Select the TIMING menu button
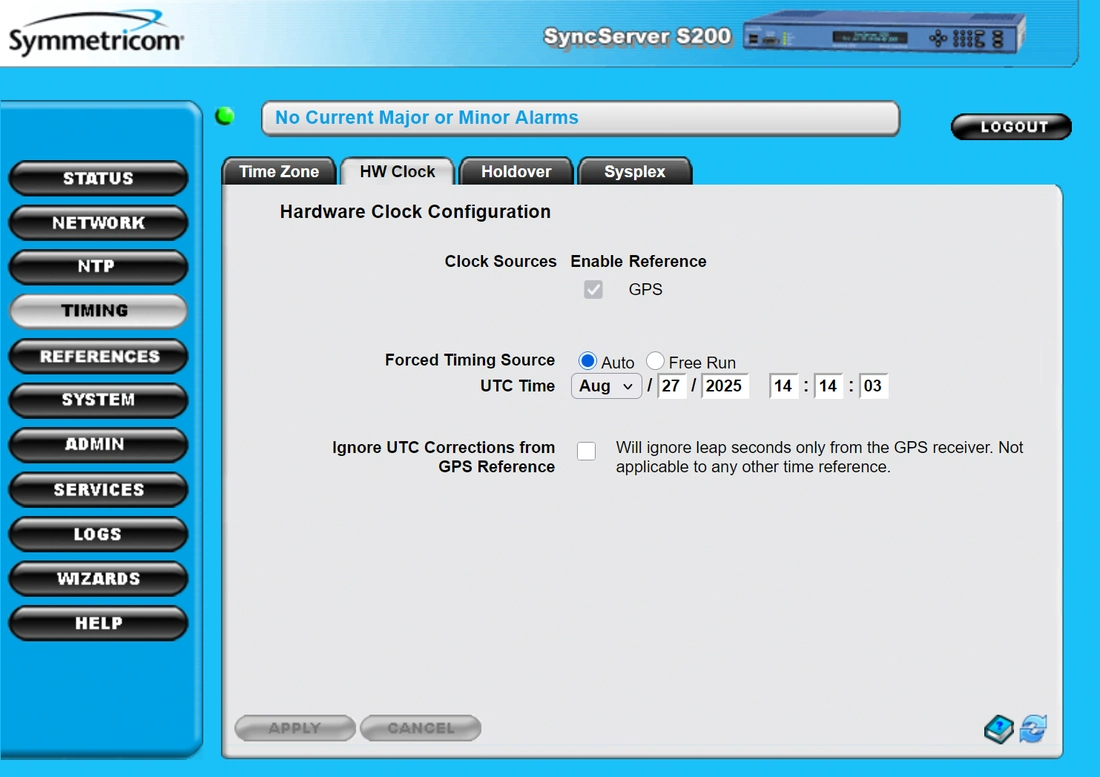 (98, 311)
